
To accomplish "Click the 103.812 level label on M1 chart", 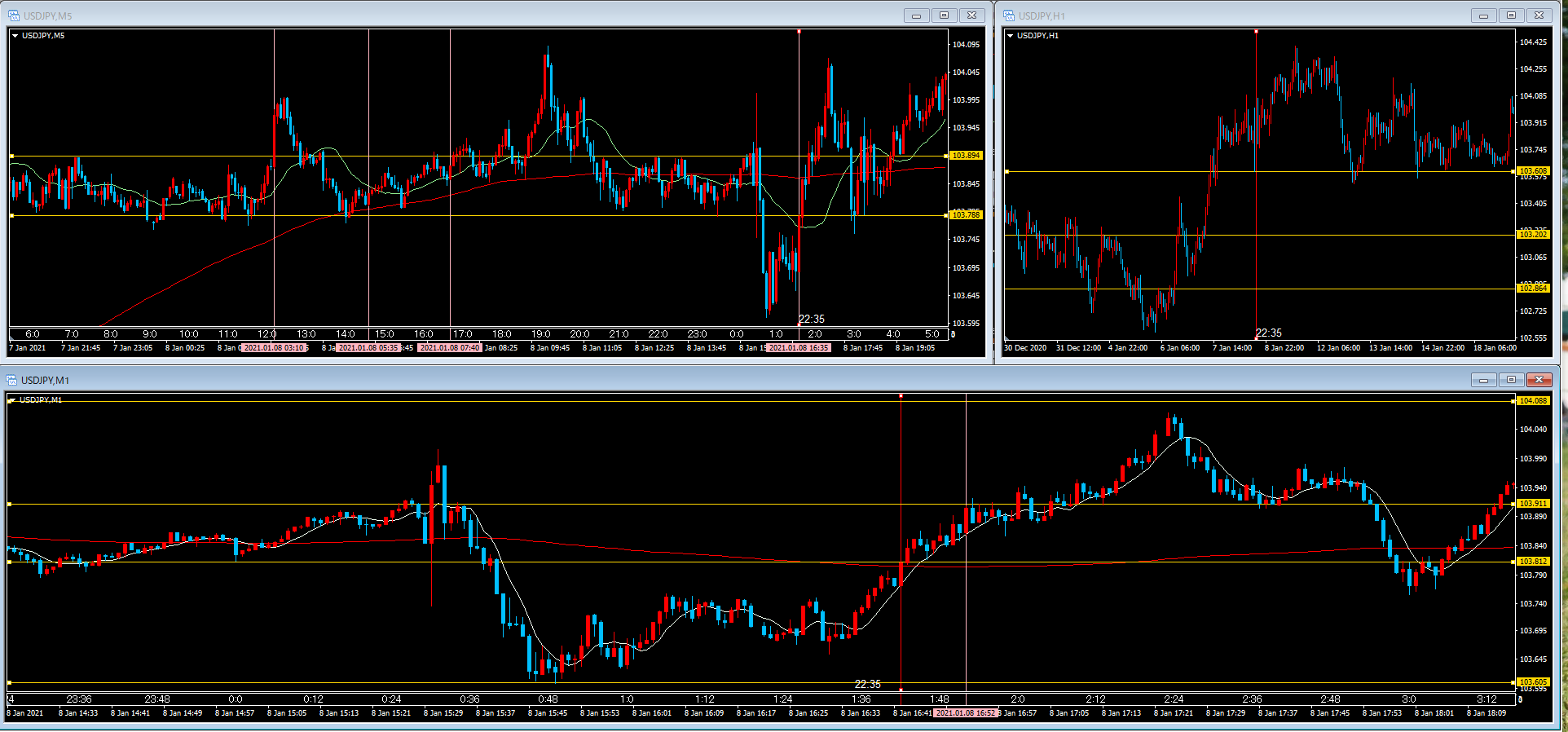I will point(1532,562).
